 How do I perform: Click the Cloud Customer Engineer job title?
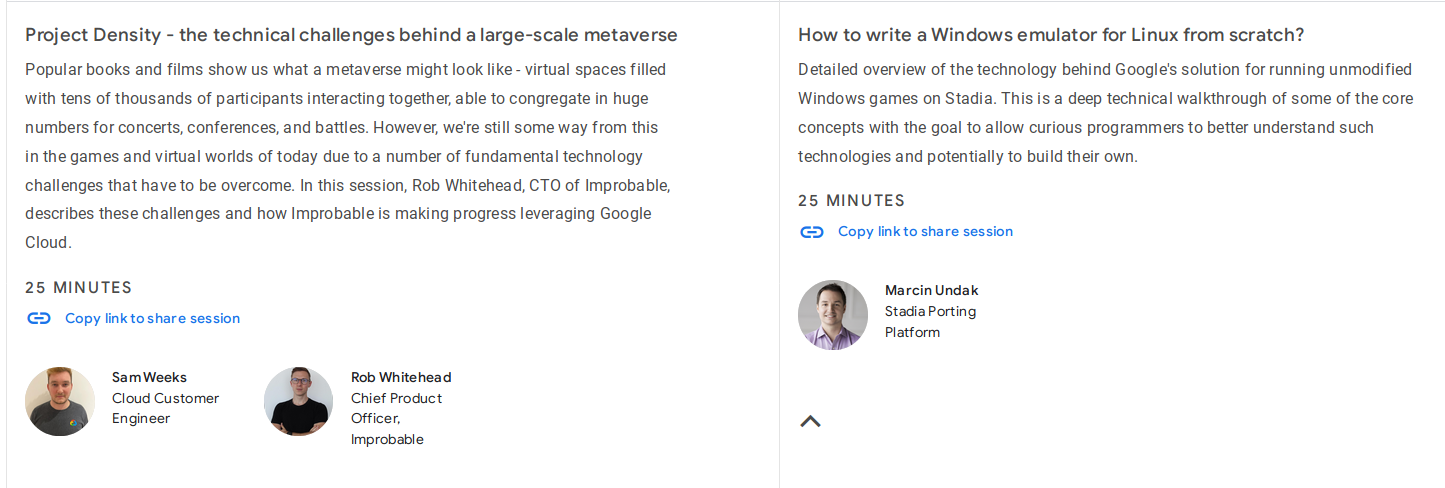pyautogui.click(x=165, y=408)
